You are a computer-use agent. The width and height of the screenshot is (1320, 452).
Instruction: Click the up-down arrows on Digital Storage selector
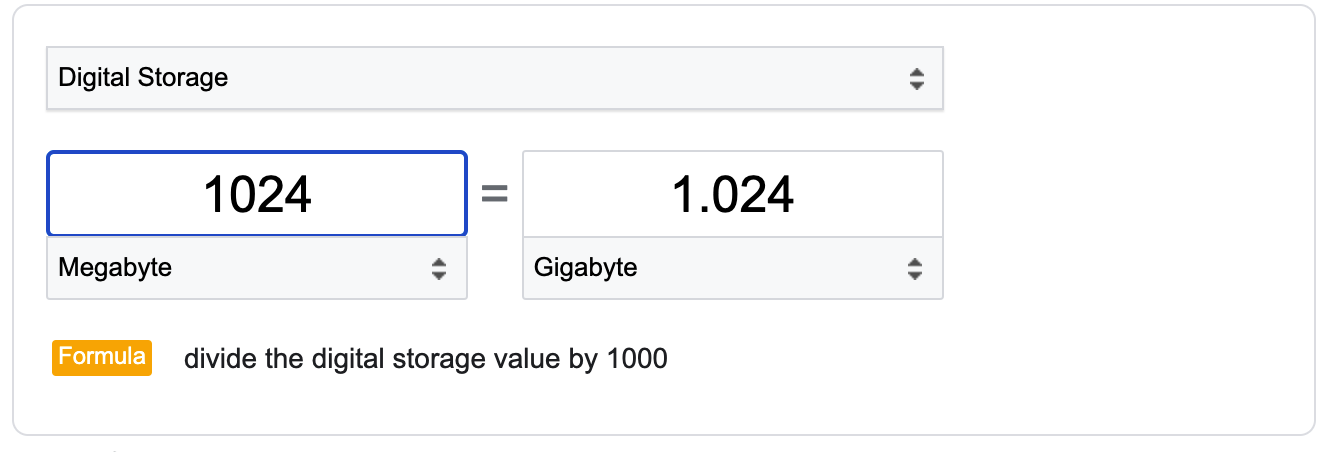[916, 79]
